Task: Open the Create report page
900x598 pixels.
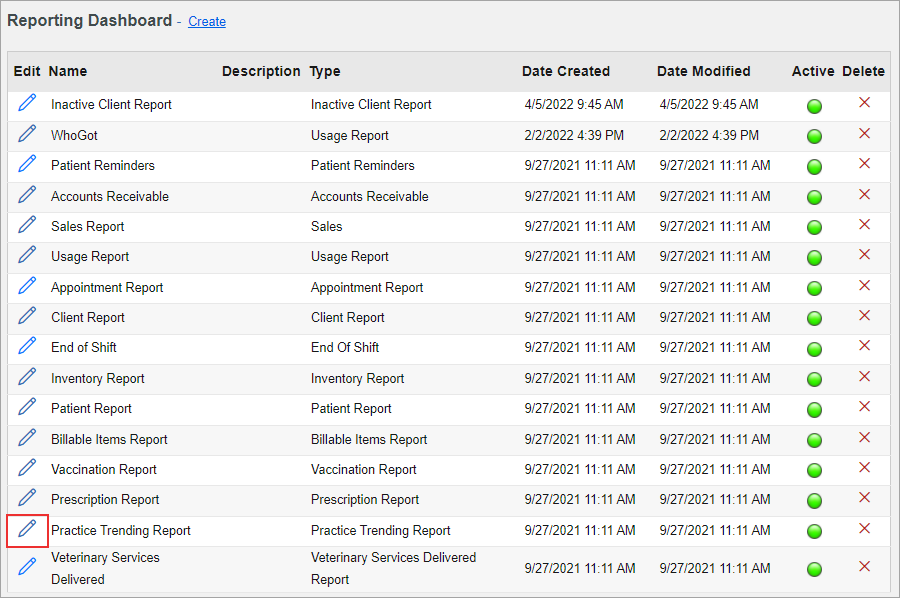Action: coord(206,21)
